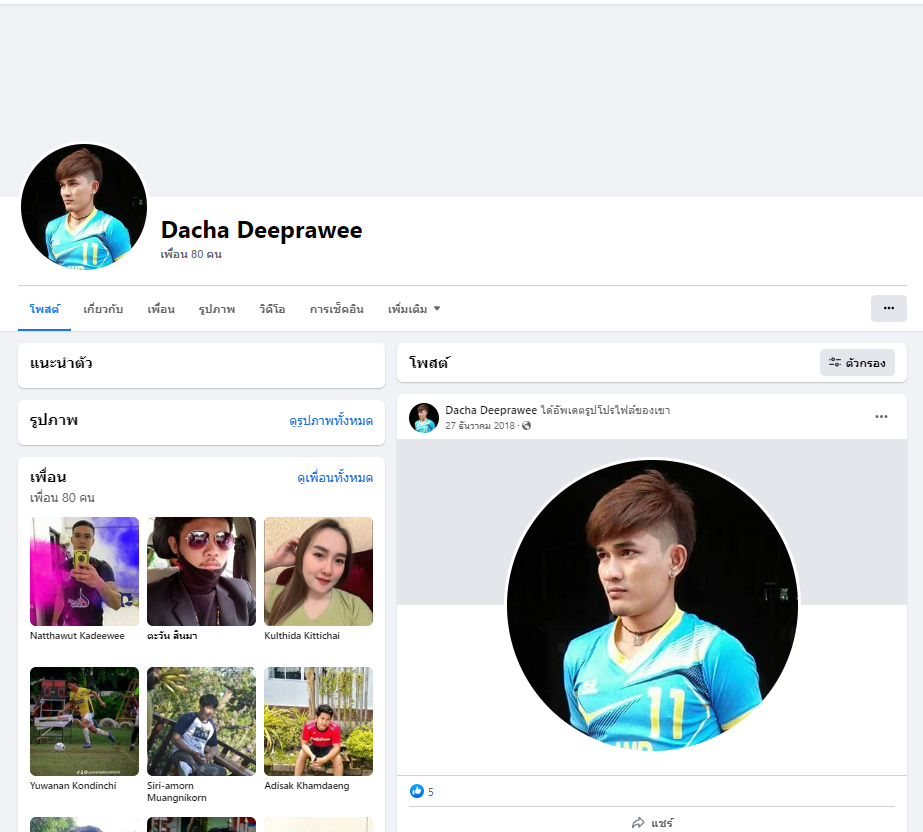Open the profile options three-dot button
Screen dimensions: 923x832
pos(888,308)
